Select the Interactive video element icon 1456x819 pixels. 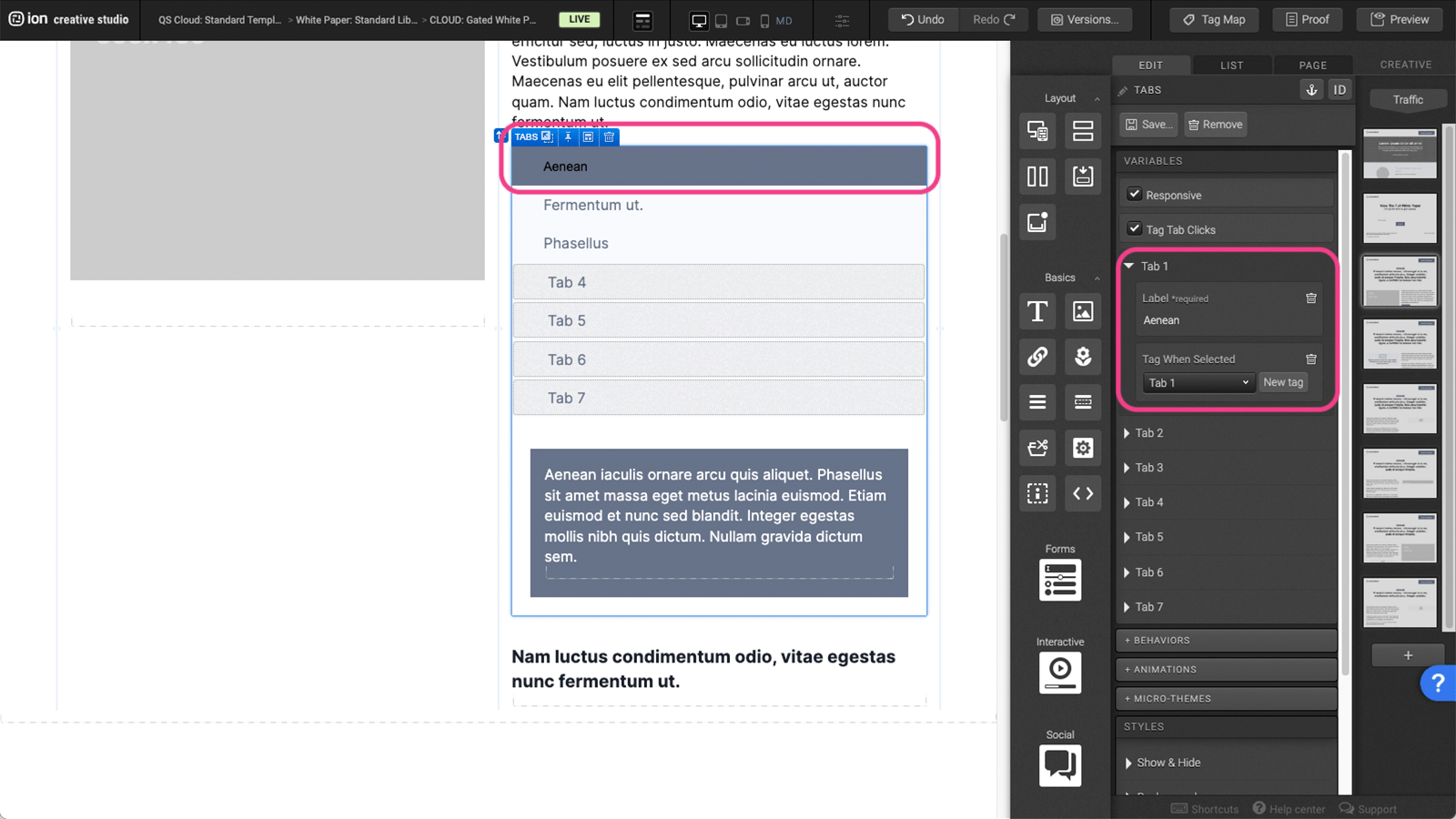pos(1060,672)
